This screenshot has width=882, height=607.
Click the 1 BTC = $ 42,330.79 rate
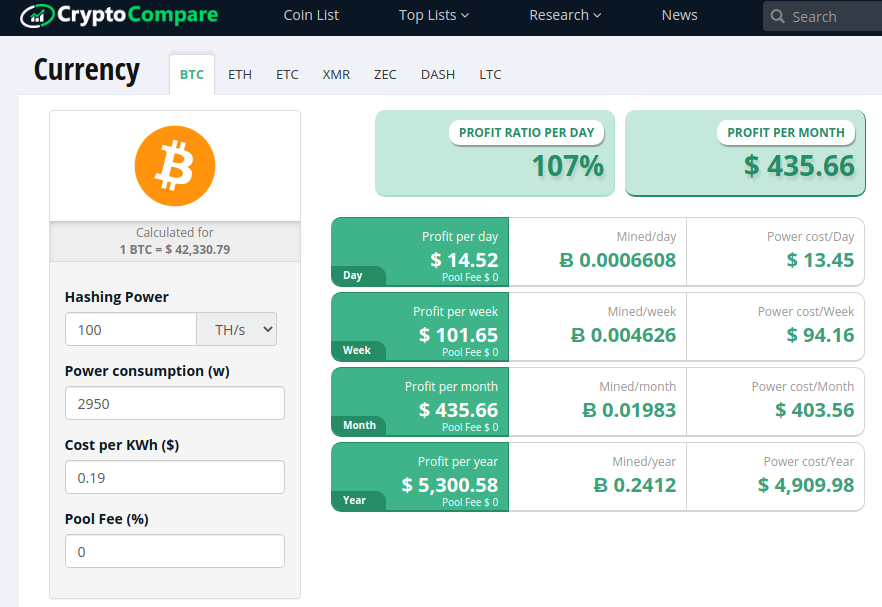click(x=175, y=250)
